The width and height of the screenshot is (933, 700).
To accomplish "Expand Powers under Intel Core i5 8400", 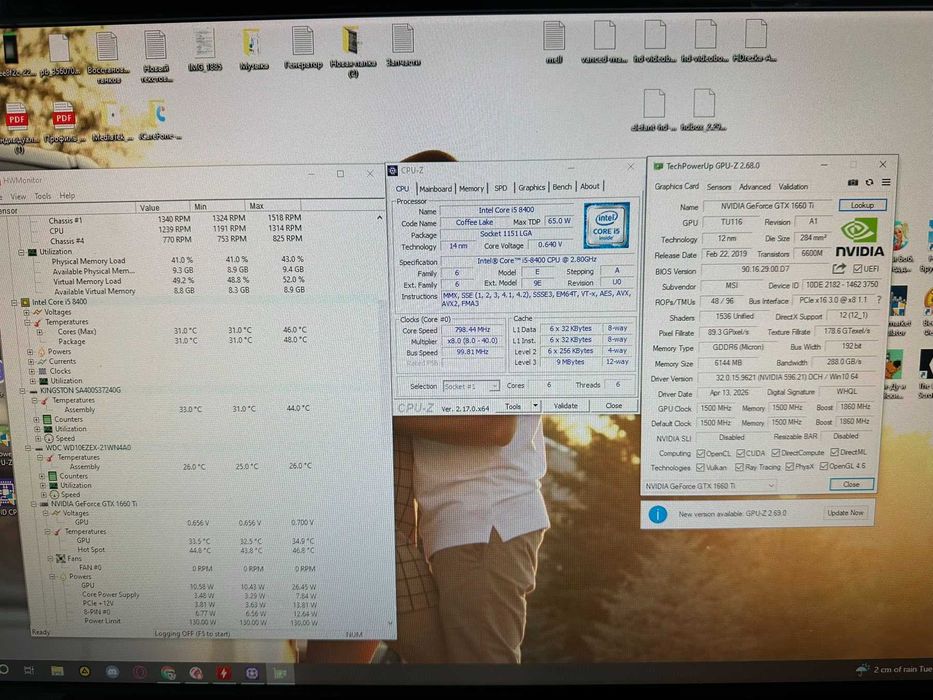I will [30, 352].
